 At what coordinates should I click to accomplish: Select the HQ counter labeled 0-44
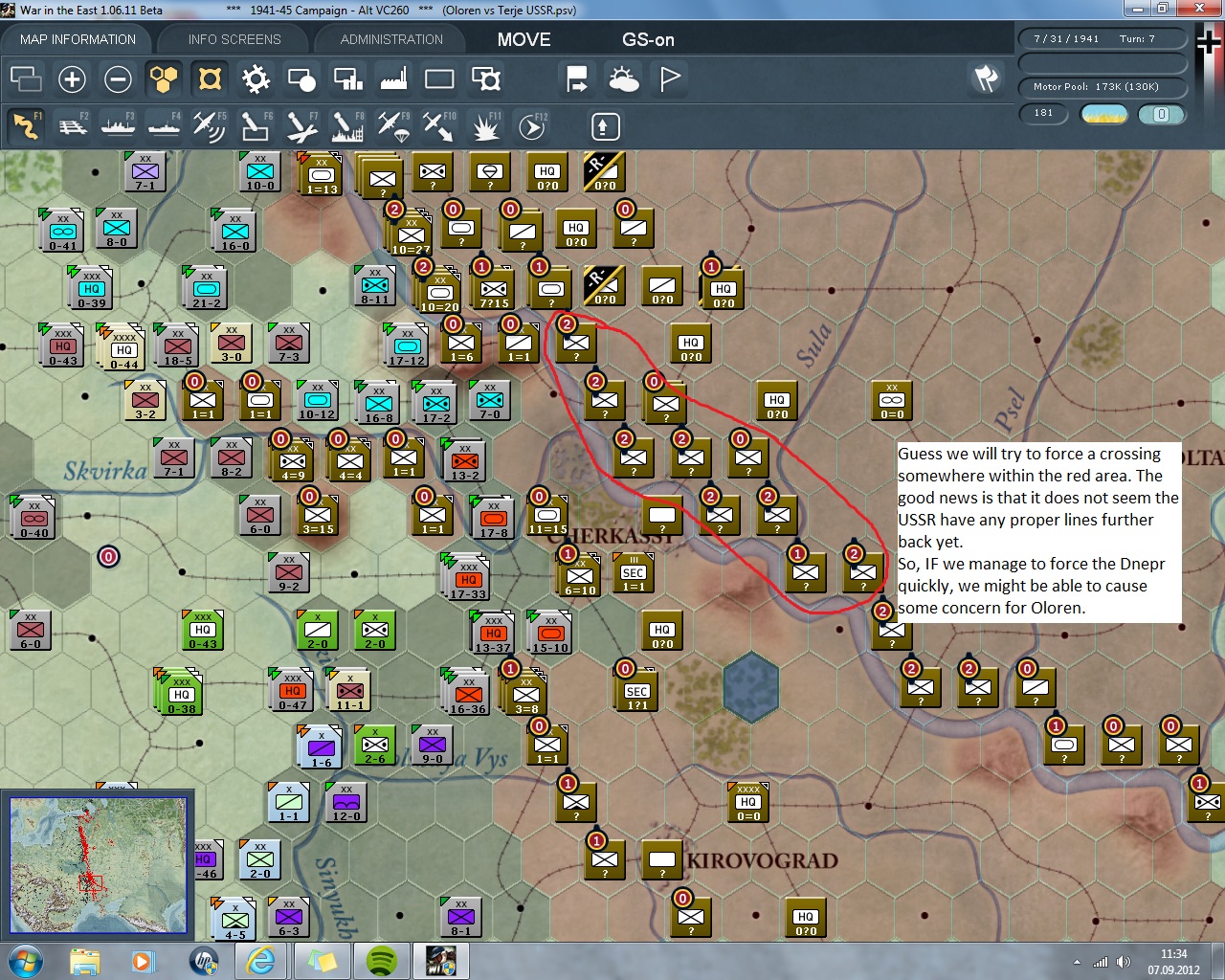[121, 346]
